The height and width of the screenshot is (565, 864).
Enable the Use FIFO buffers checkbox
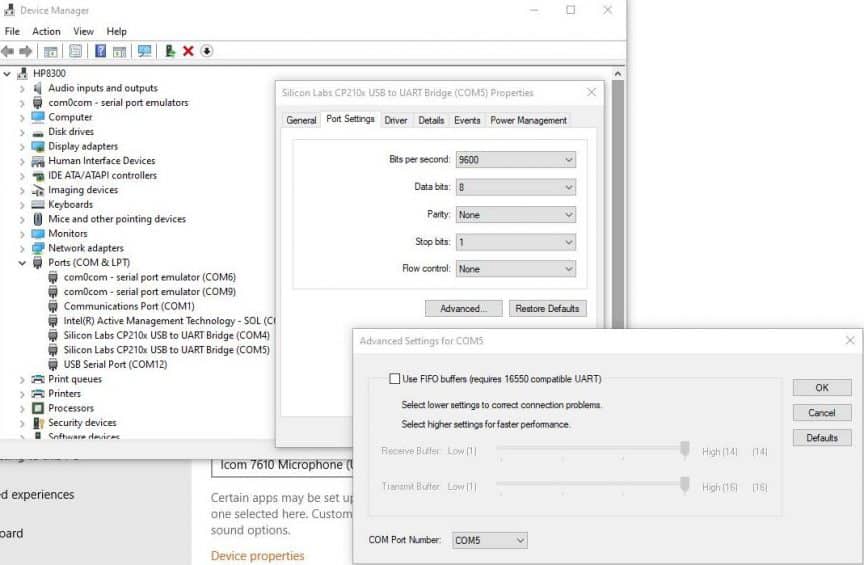[394, 379]
